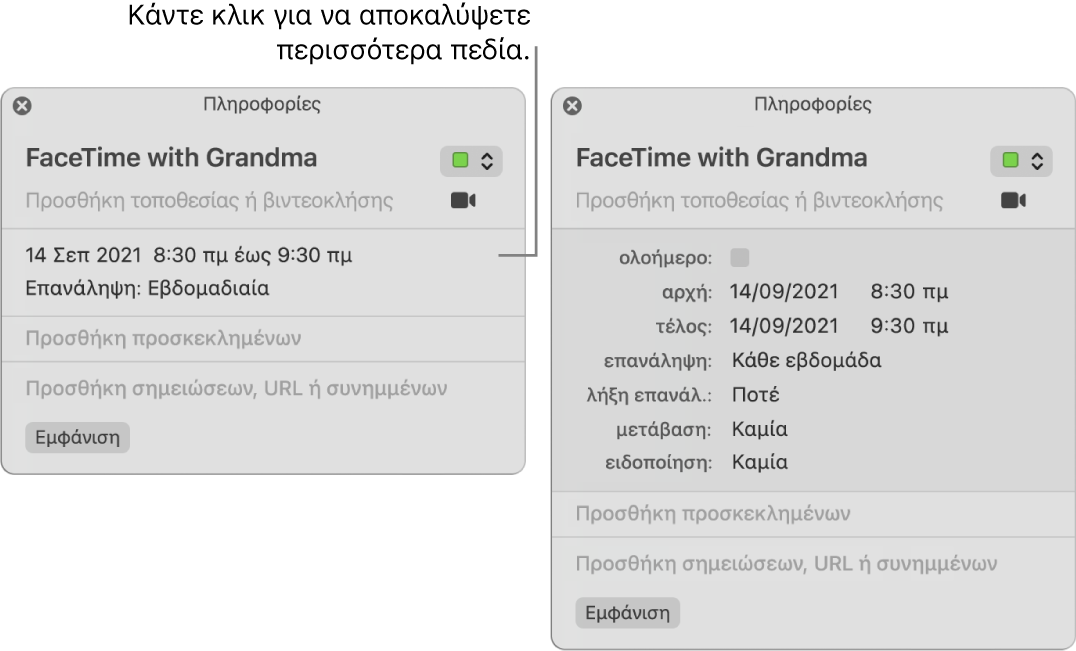Change επανάληψη from Κάθε εβδομάδα
Image resolution: width=1076 pixels, height=651 pixels.
click(812, 360)
